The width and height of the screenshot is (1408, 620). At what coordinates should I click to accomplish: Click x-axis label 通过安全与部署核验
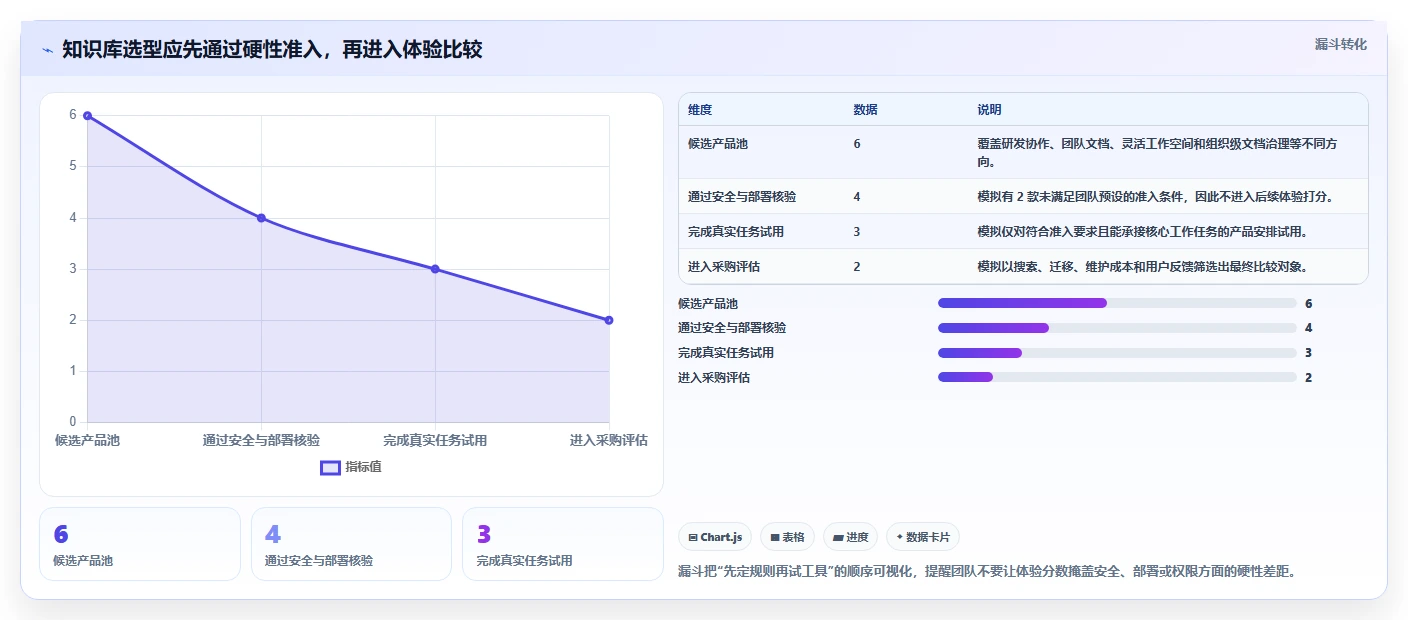(261, 440)
